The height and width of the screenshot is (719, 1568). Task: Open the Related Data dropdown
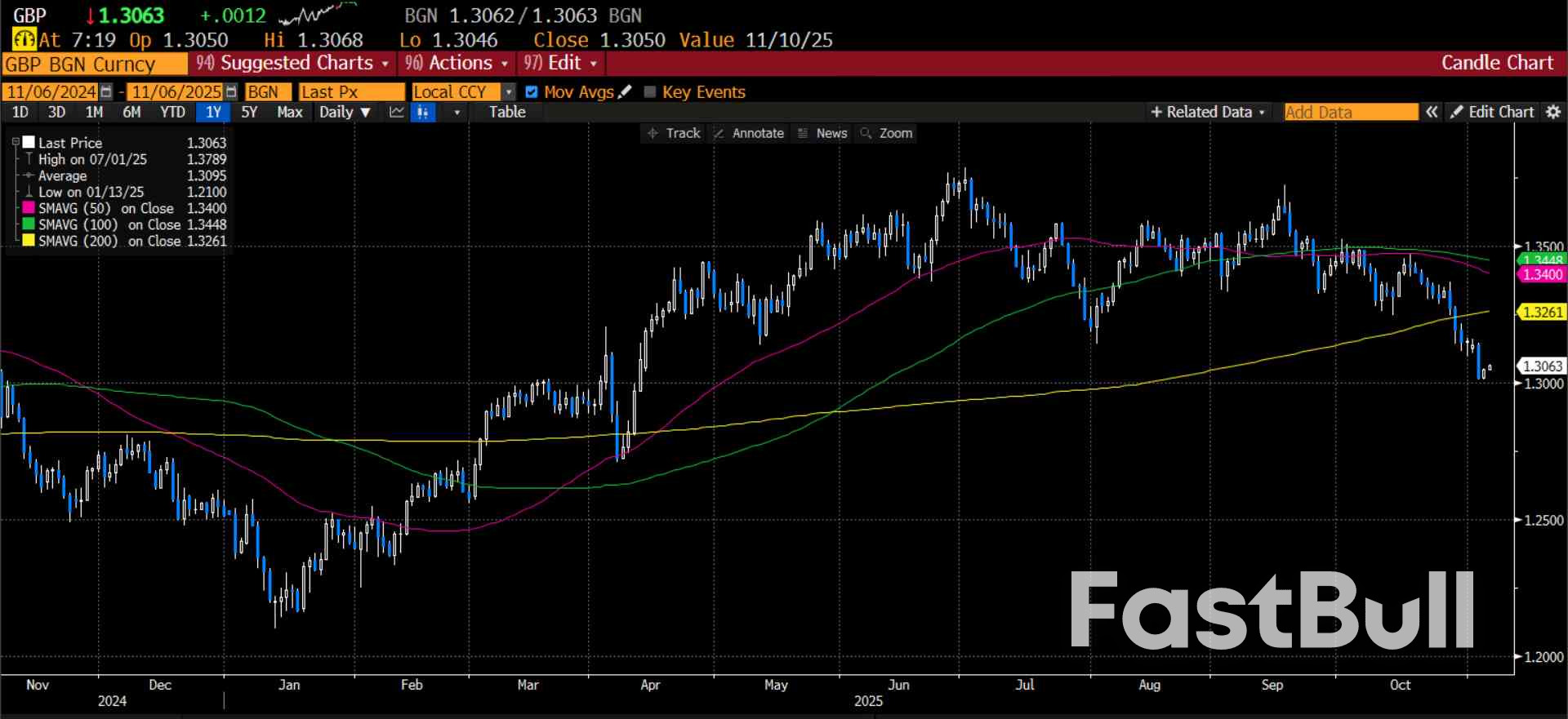(1208, 113)
